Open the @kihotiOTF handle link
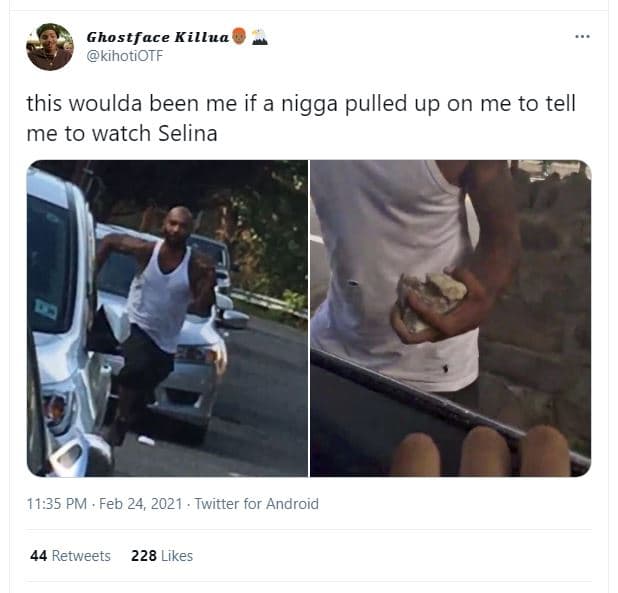 pos(125,56)
